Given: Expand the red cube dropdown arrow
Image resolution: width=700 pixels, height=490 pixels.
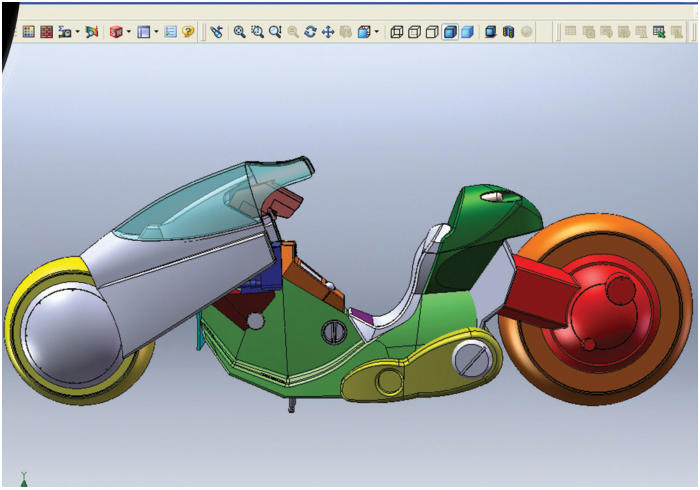Looking at the screenshot, I should 129,32.
